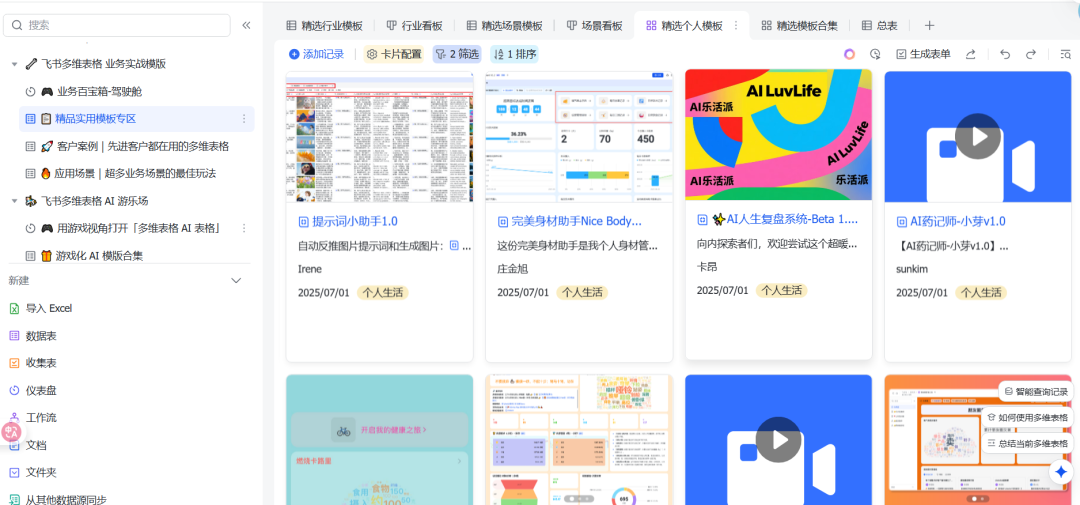Play the video in second-row blue card
Screen dimensions: 1080x505
(x=778, y=440)
